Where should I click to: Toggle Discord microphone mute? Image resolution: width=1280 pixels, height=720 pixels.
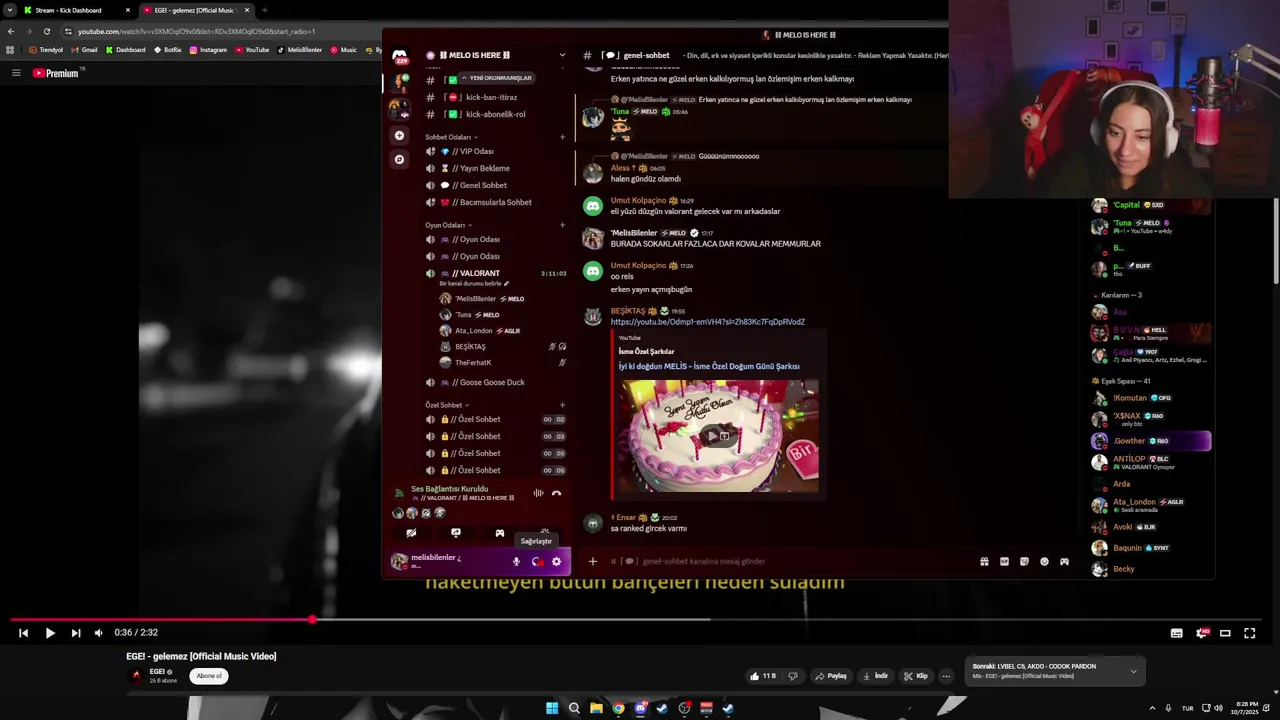(x=516, y=562)
